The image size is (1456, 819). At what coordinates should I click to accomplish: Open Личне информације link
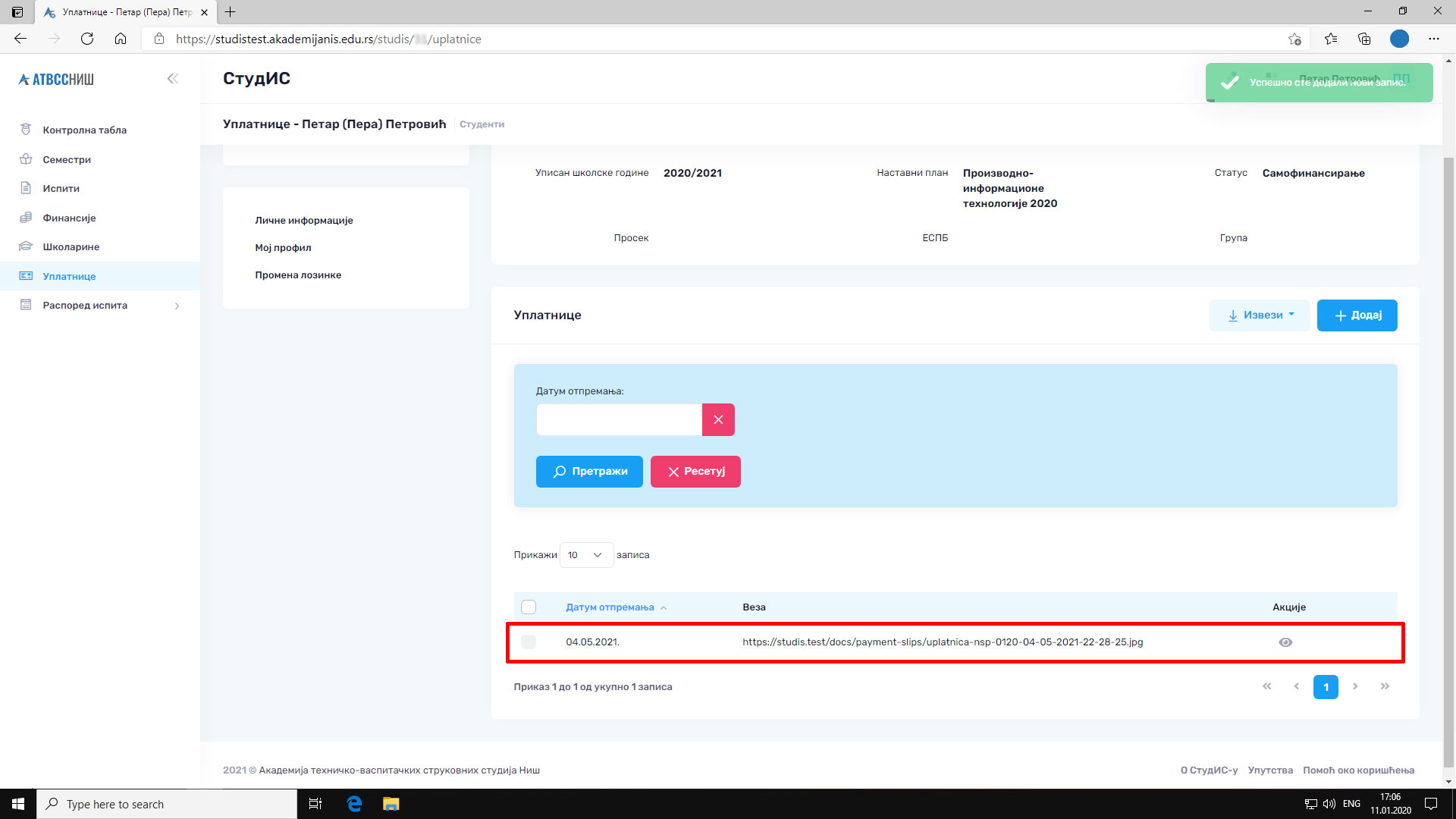click(x=303, y=221)
